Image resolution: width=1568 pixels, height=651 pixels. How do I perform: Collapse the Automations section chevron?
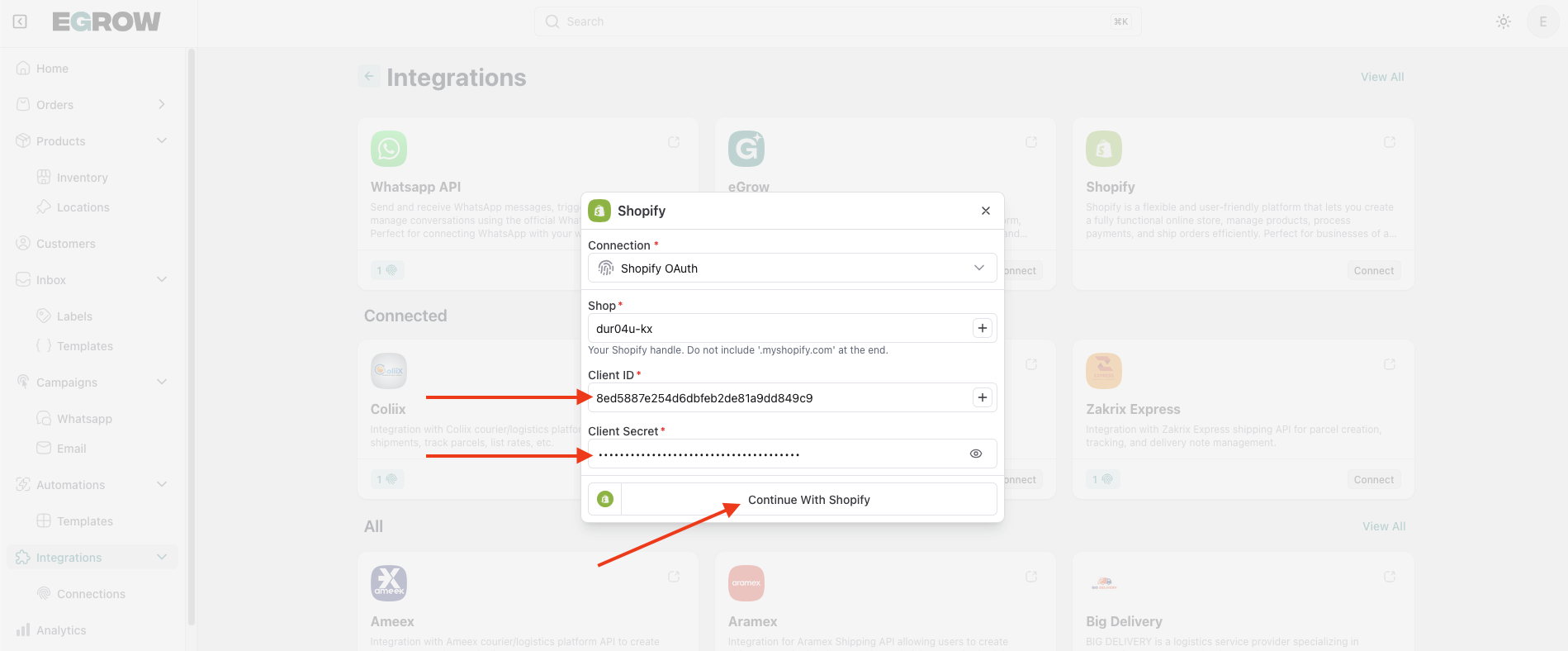click(x=162, y=485)
